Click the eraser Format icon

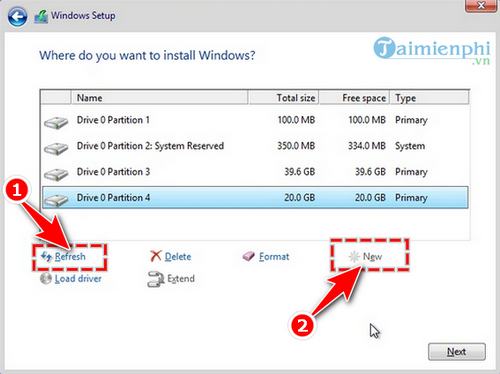249,256
